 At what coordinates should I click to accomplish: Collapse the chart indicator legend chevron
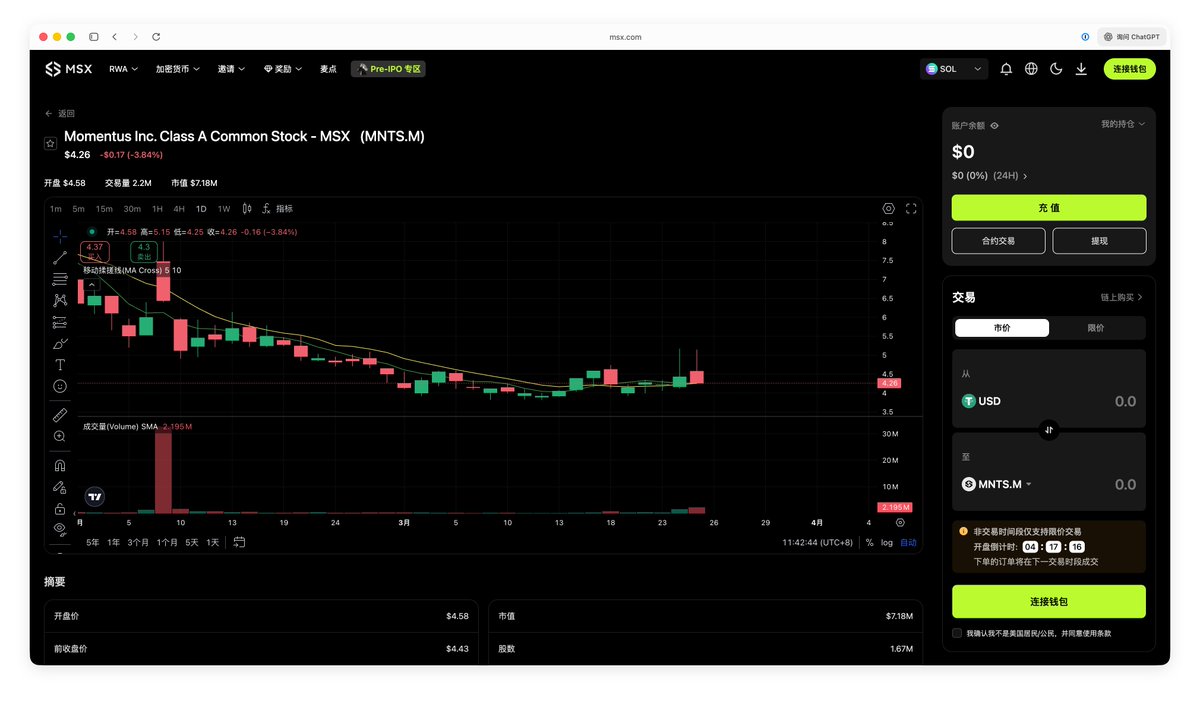[x=92, y=285]
